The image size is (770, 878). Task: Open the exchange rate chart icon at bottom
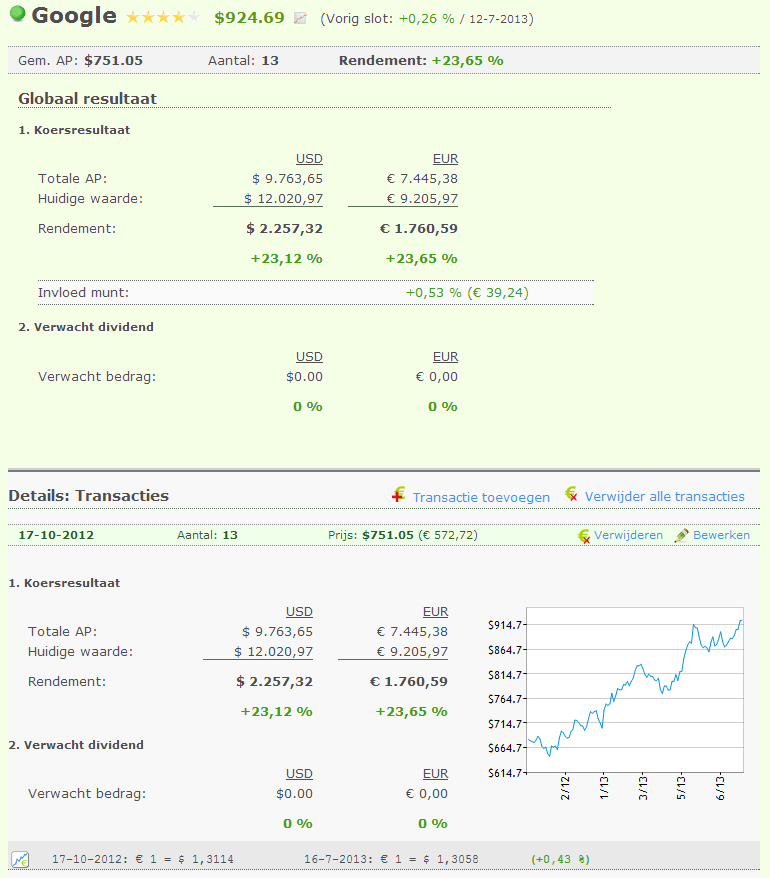(20, 858)
